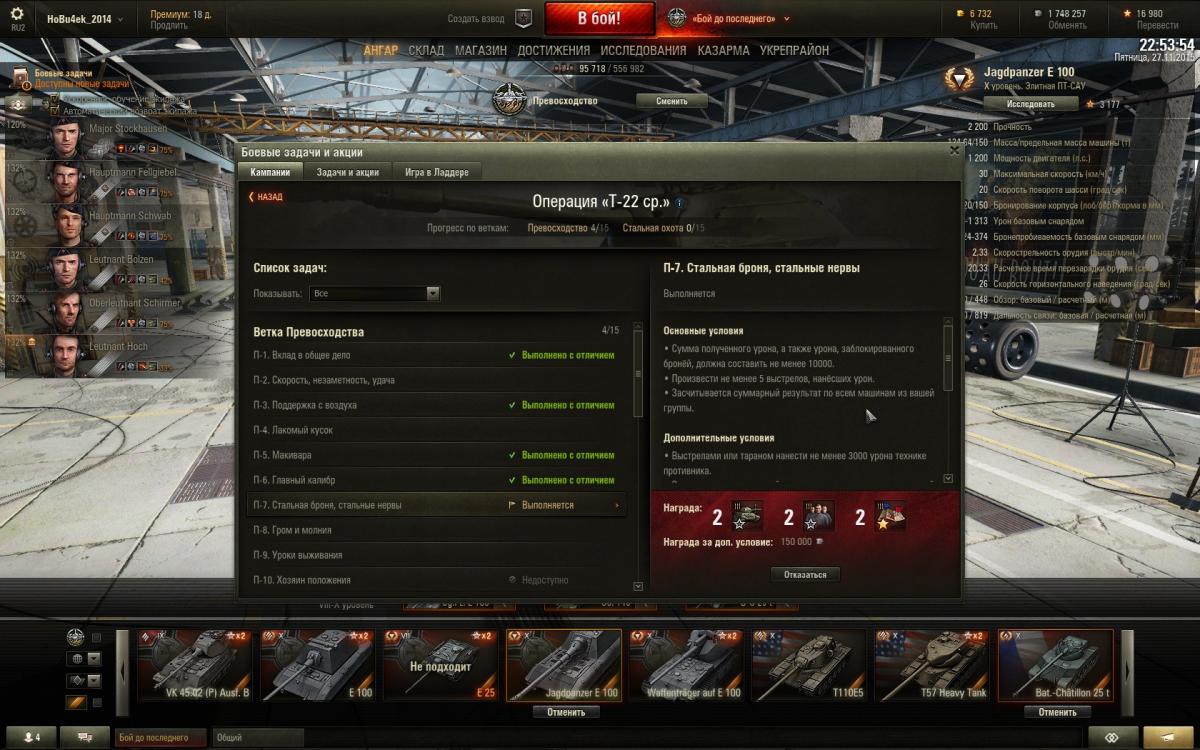Click the tank reward icon in Награда
This screenshot has height=750, width=1200.
747,516
